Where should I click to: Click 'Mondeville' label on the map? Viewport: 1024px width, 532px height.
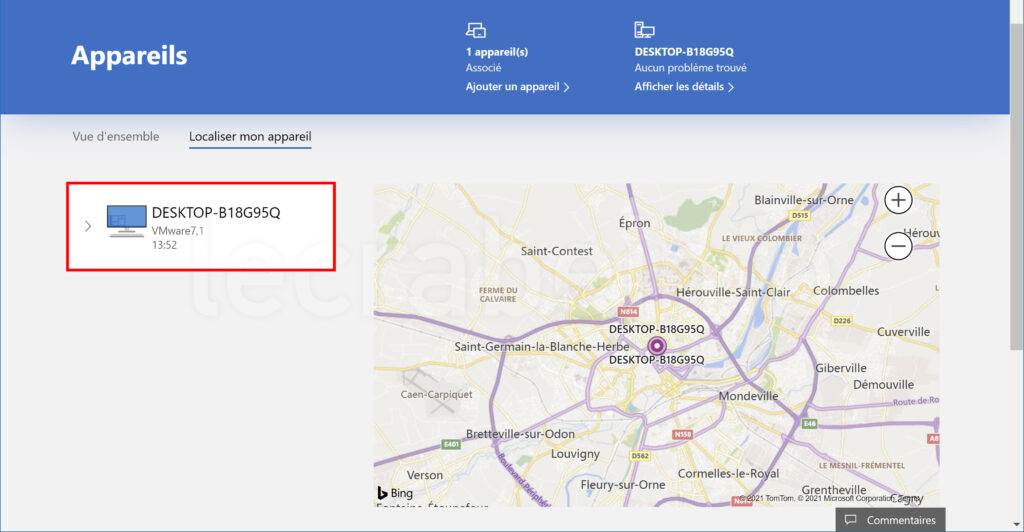click(x=748, y=396)
